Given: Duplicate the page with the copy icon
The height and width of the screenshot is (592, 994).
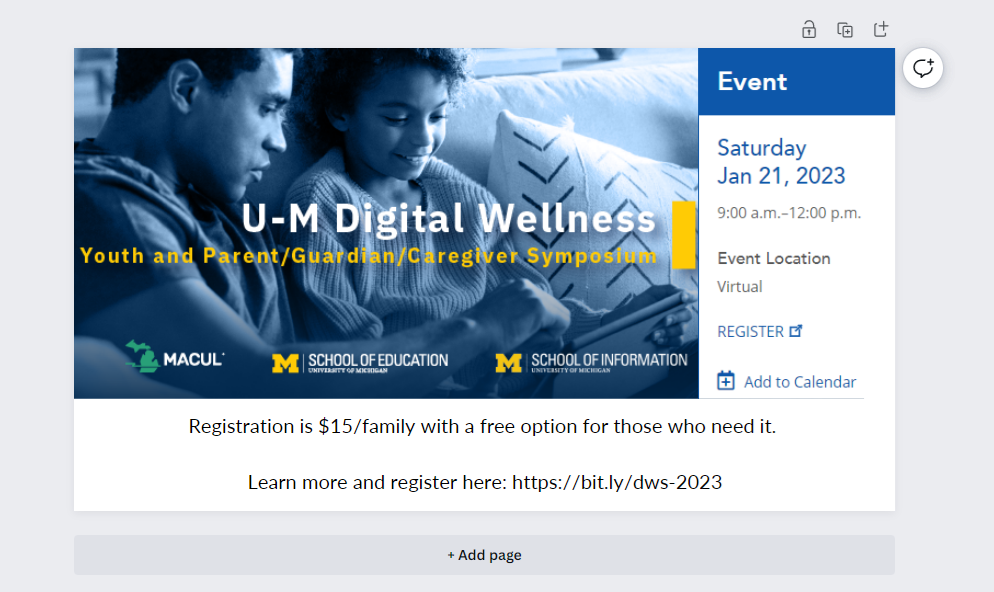Looking at the screenshot, I should [x=845, y=30].
